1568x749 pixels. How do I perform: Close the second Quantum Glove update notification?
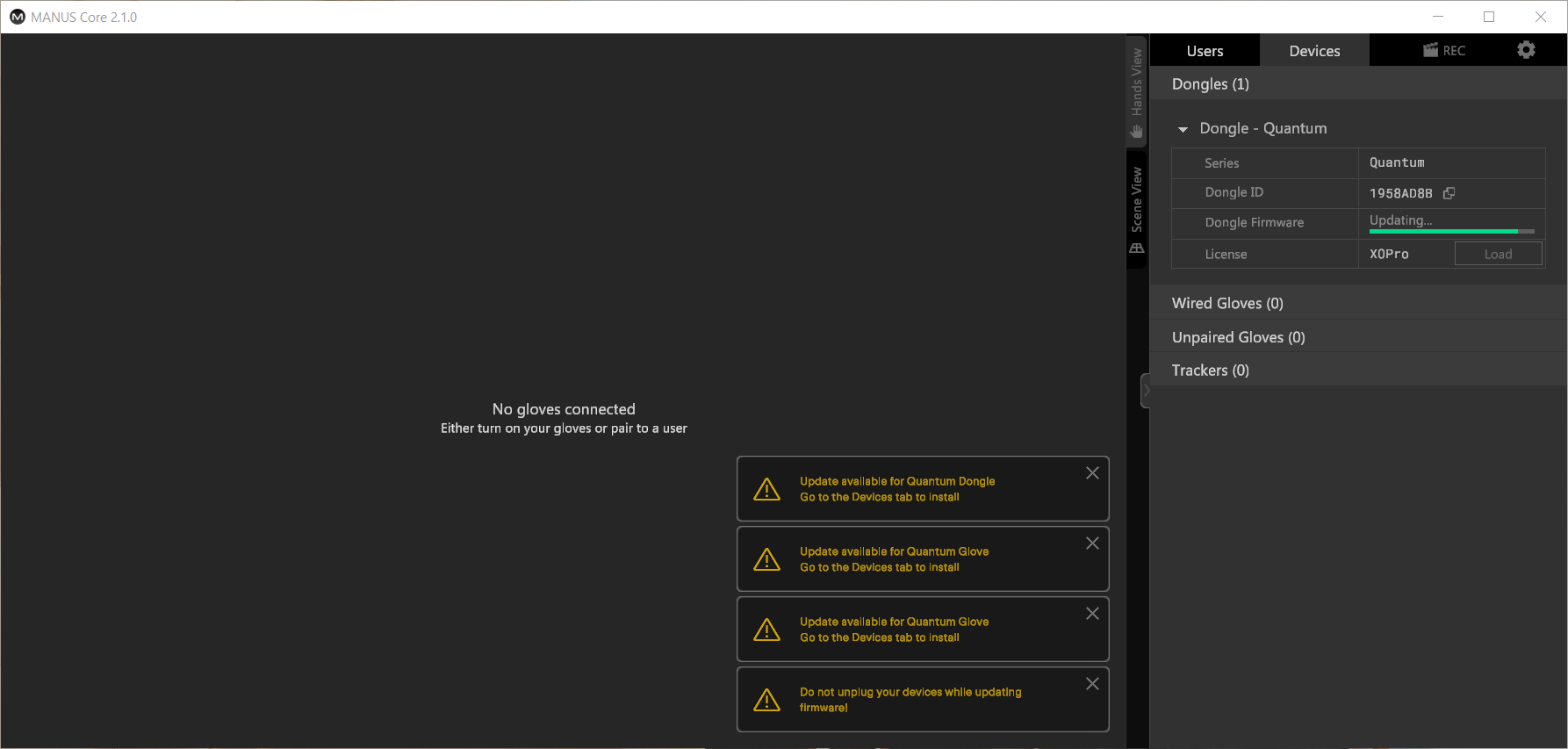1092,614
